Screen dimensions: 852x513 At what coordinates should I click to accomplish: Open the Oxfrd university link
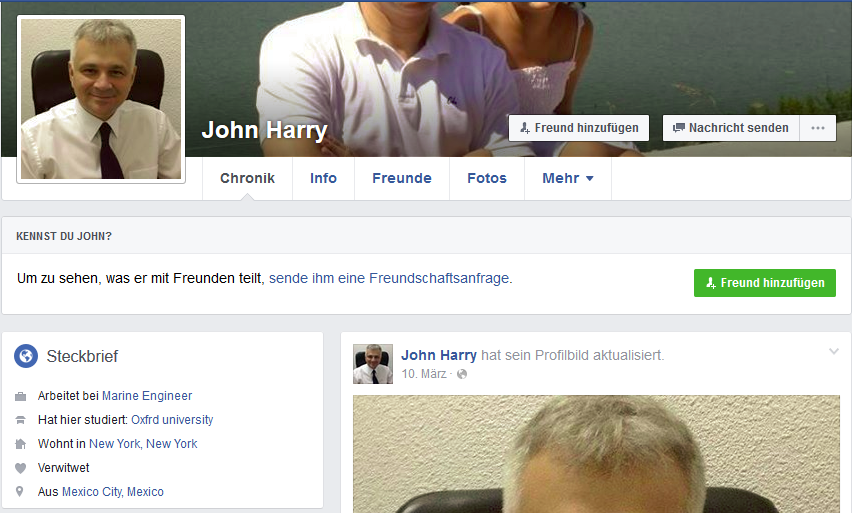tap(172, 420)
